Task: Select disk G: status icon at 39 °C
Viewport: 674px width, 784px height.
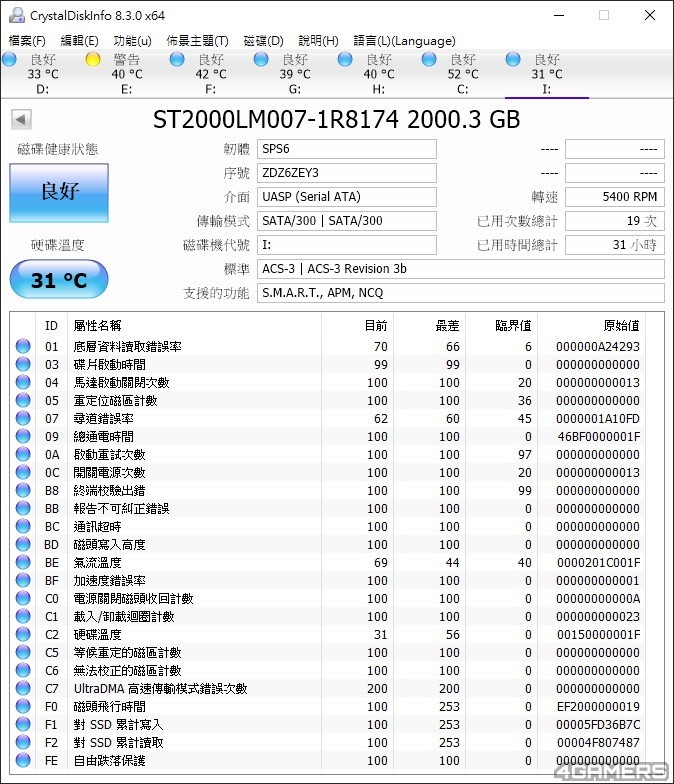Action: [x=261, y=60]
